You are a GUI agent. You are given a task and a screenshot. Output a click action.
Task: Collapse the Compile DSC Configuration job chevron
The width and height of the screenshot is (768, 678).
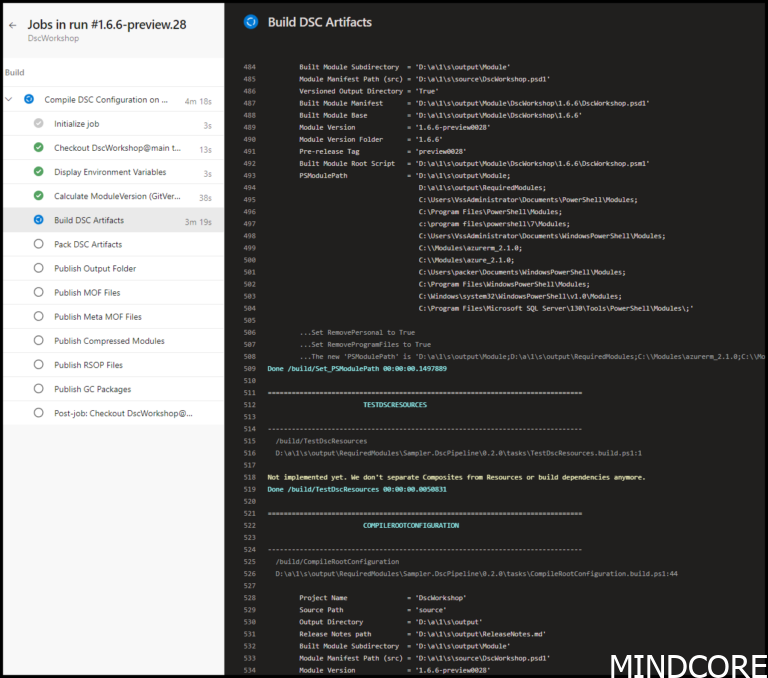pos(10,100)
